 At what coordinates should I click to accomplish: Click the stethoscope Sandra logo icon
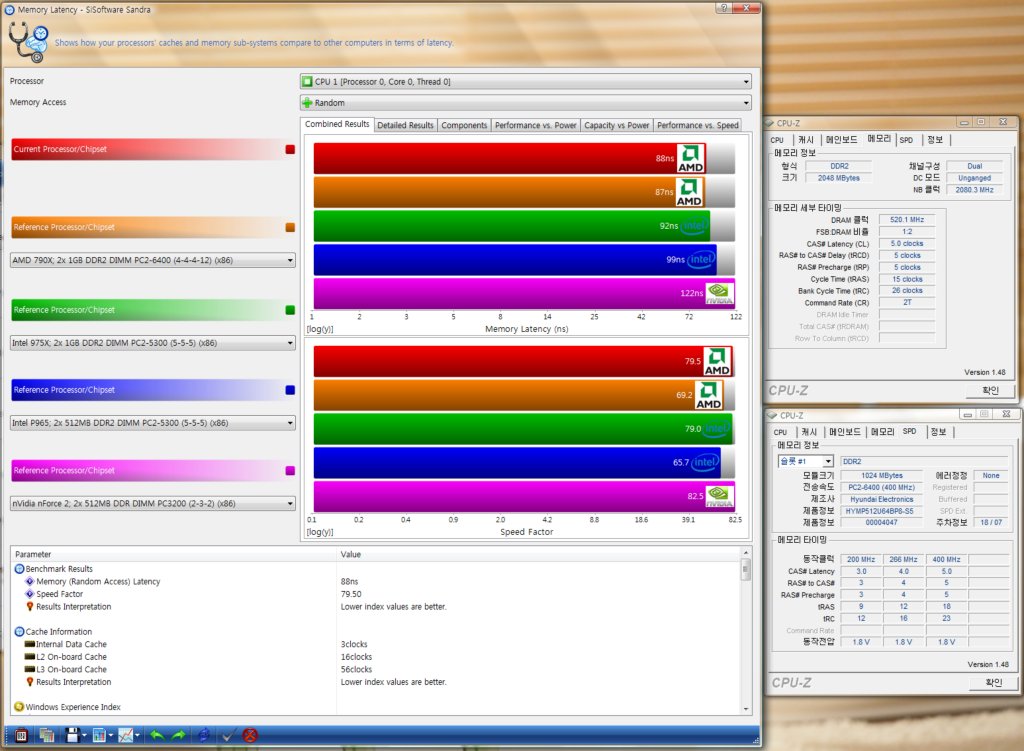pos(28,42)
